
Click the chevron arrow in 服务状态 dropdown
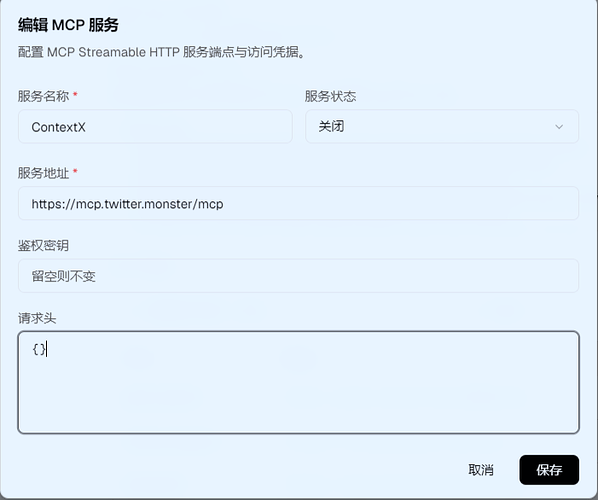coord(559,127)
